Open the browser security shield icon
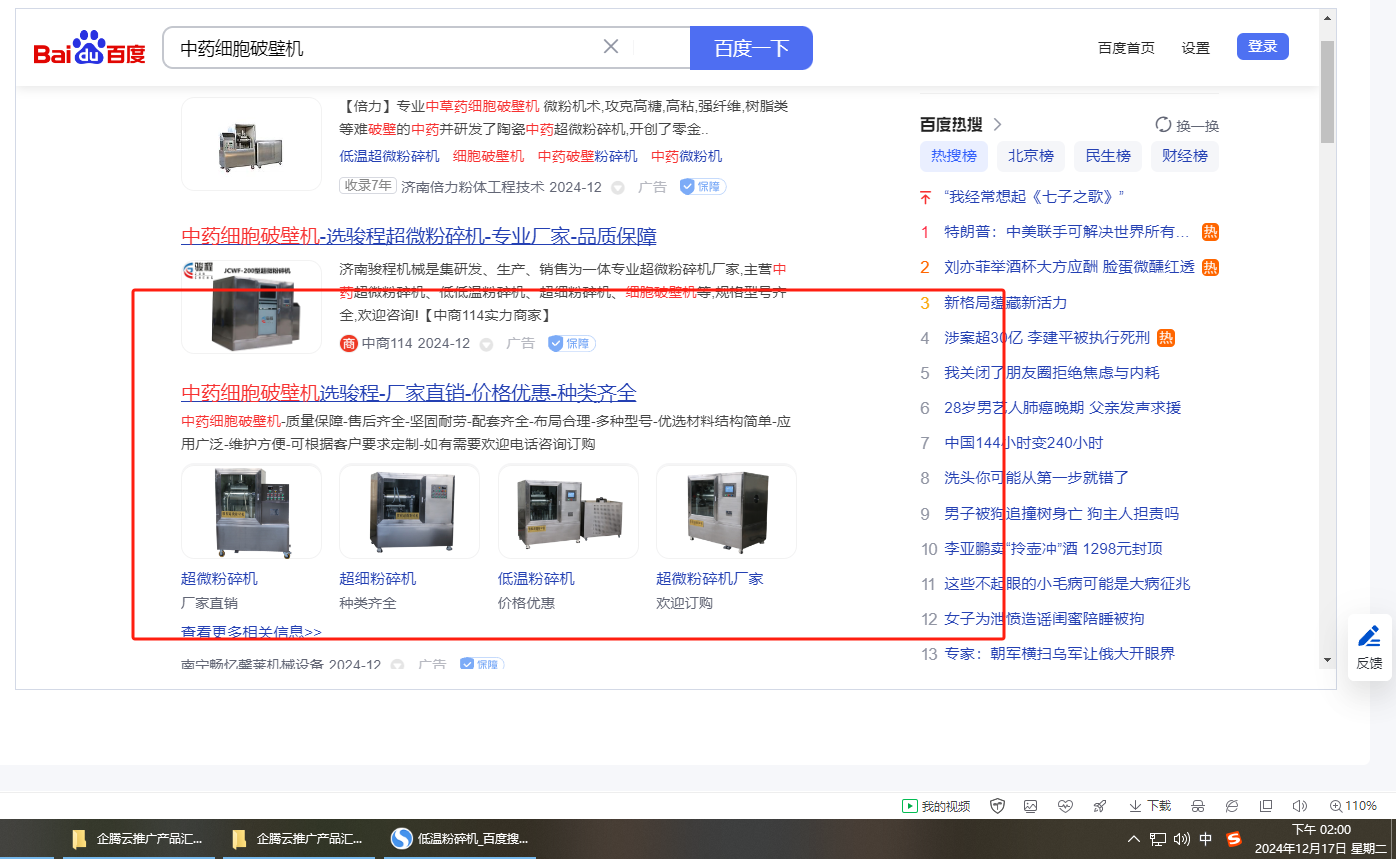The image size is (1396, 859). [997, 806]
